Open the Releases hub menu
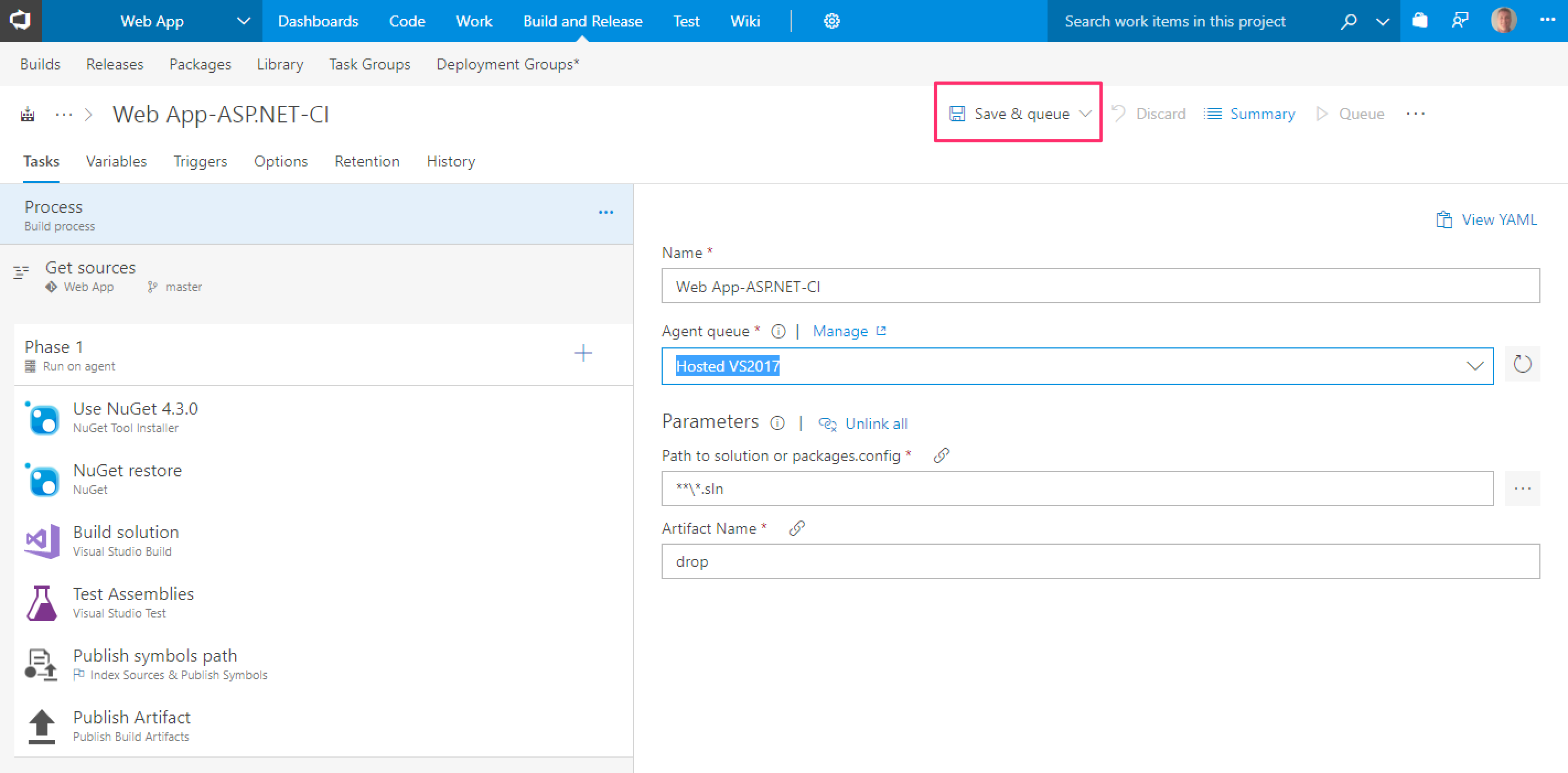Screen dimensions: 1568x773 (115, 64)
